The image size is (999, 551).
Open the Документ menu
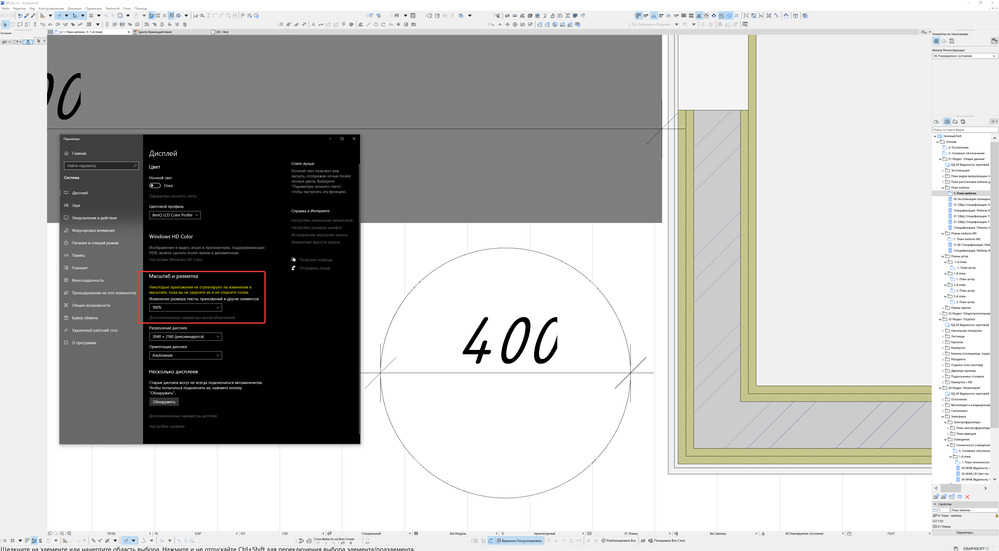[75, 8]
